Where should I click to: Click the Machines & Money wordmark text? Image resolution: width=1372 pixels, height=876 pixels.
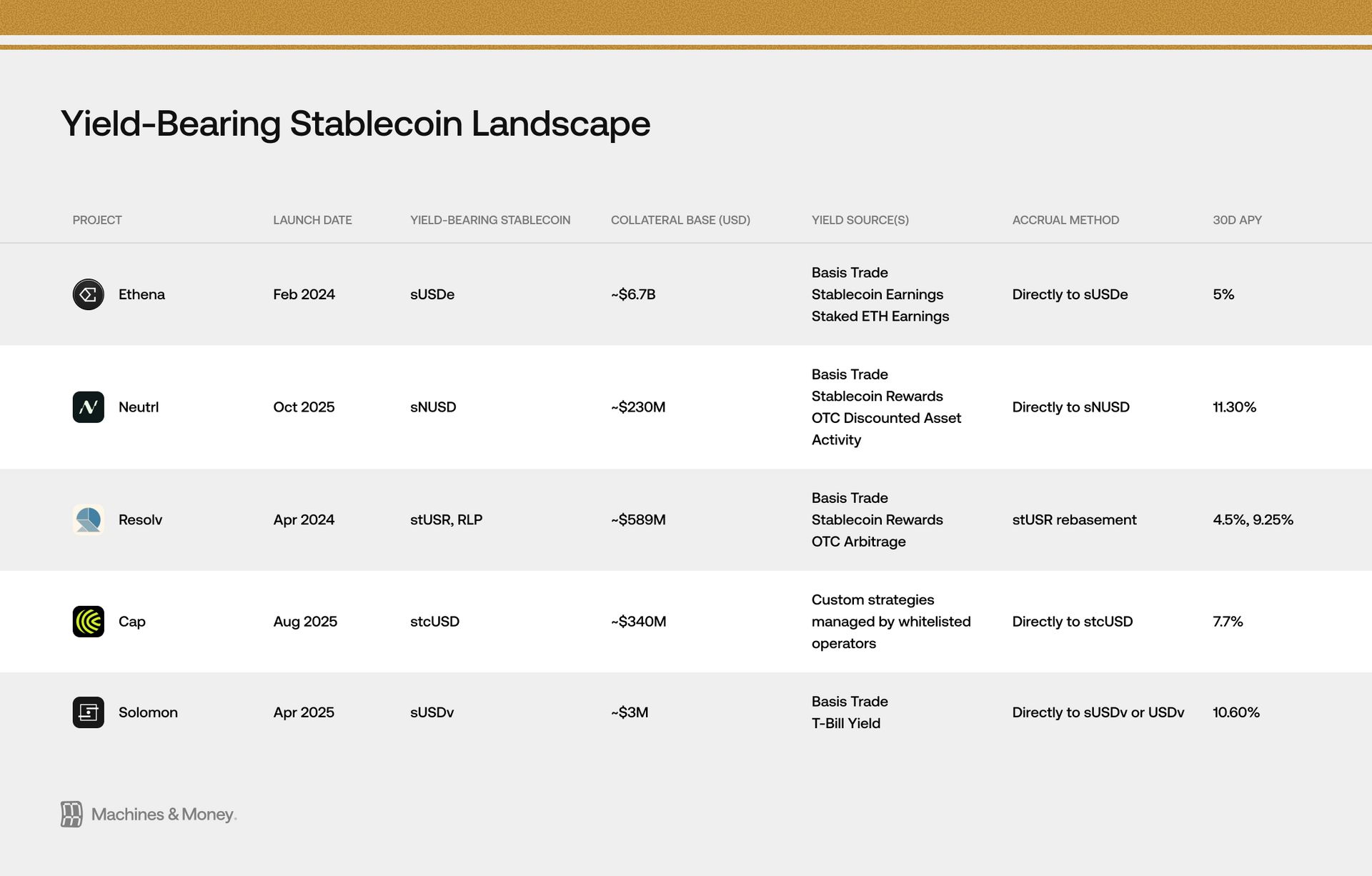164,815
